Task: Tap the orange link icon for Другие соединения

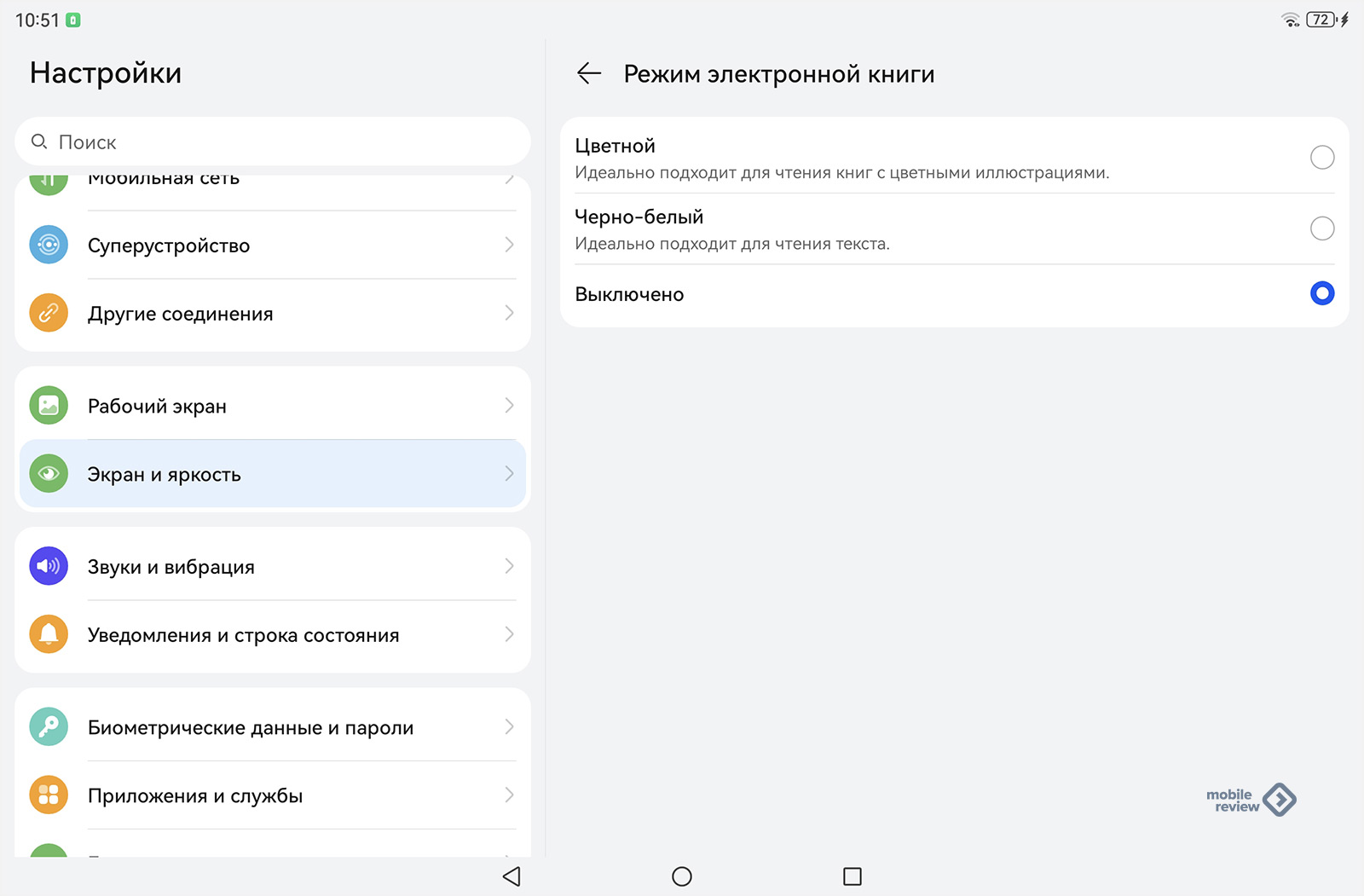Action: click(x=49, y=313)
